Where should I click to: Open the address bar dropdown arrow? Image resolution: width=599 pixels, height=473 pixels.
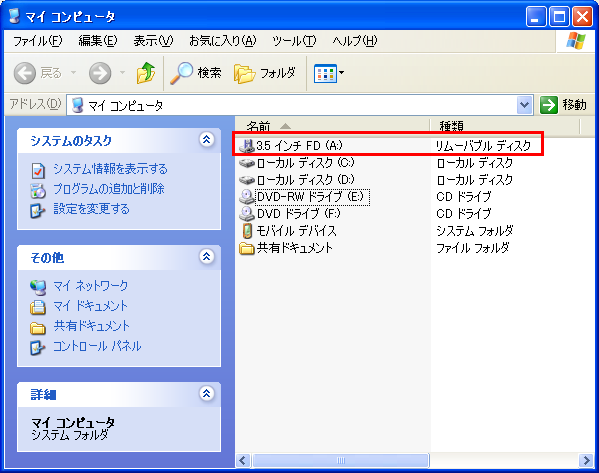(x=525, y=105)
